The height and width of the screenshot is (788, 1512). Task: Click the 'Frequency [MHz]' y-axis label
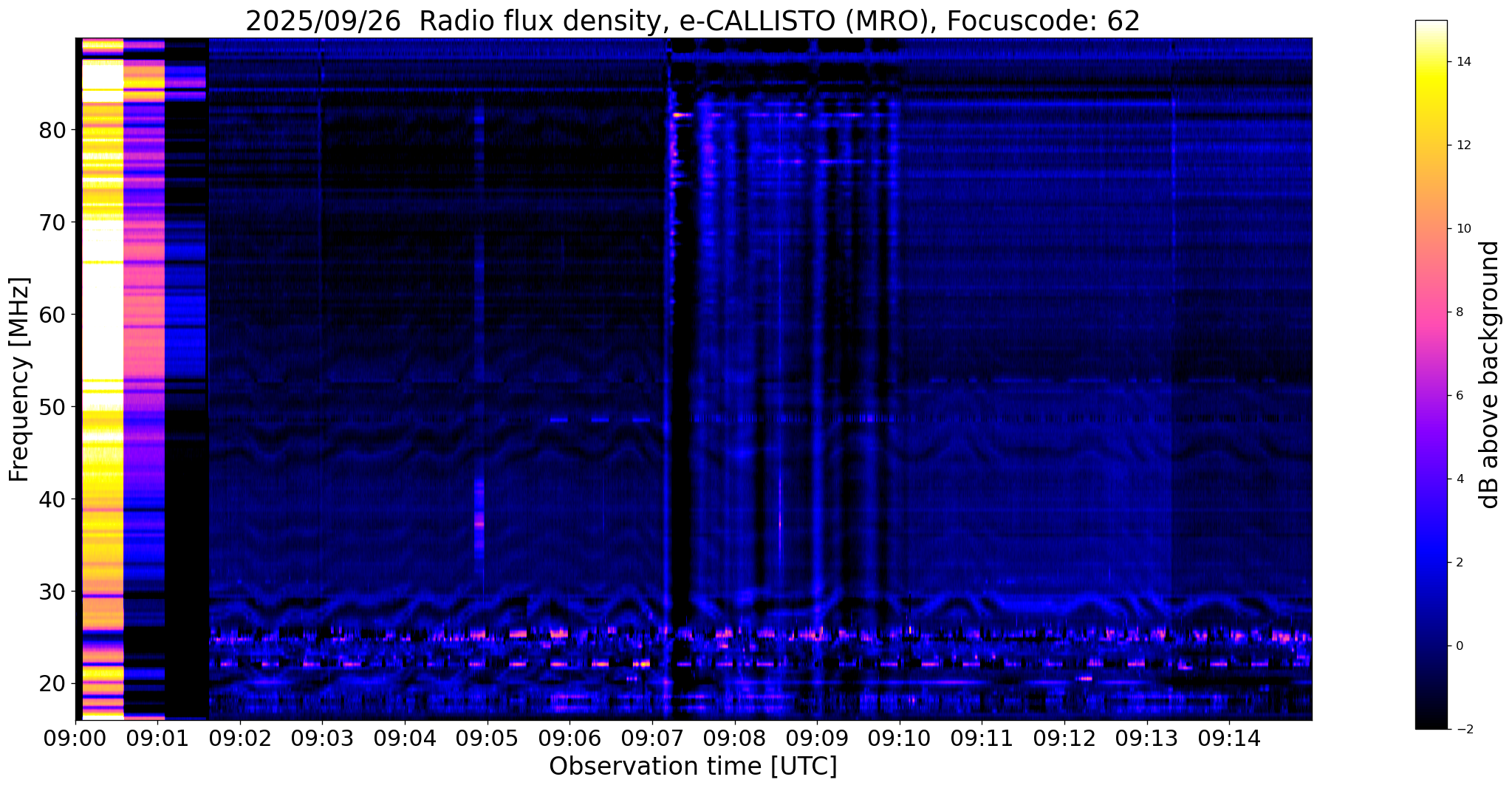point(20,380)
